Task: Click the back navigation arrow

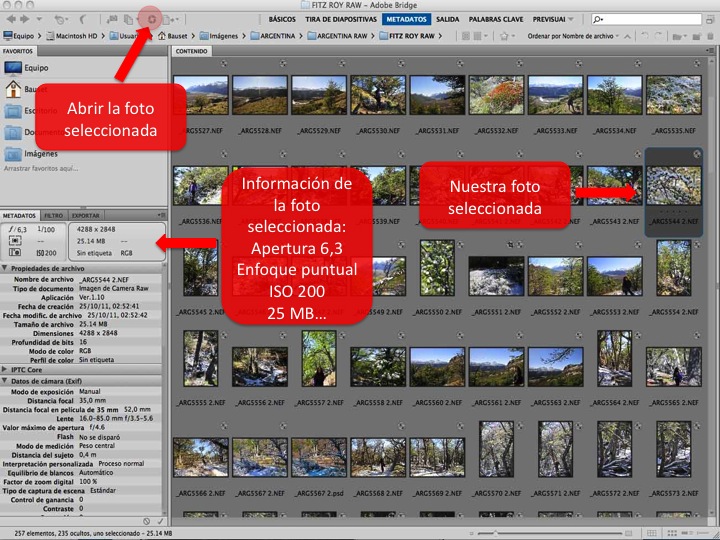Action: pos(9,19)
